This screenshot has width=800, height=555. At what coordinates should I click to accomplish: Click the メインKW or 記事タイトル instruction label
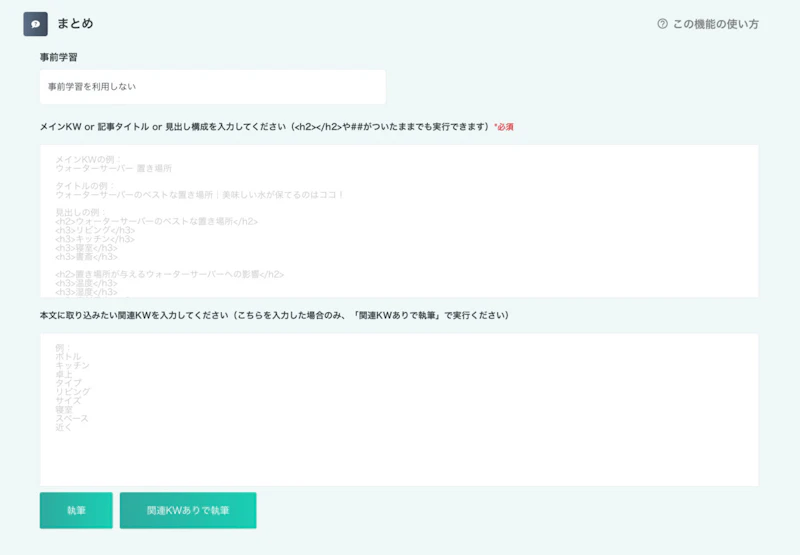(x=265, y=127)
